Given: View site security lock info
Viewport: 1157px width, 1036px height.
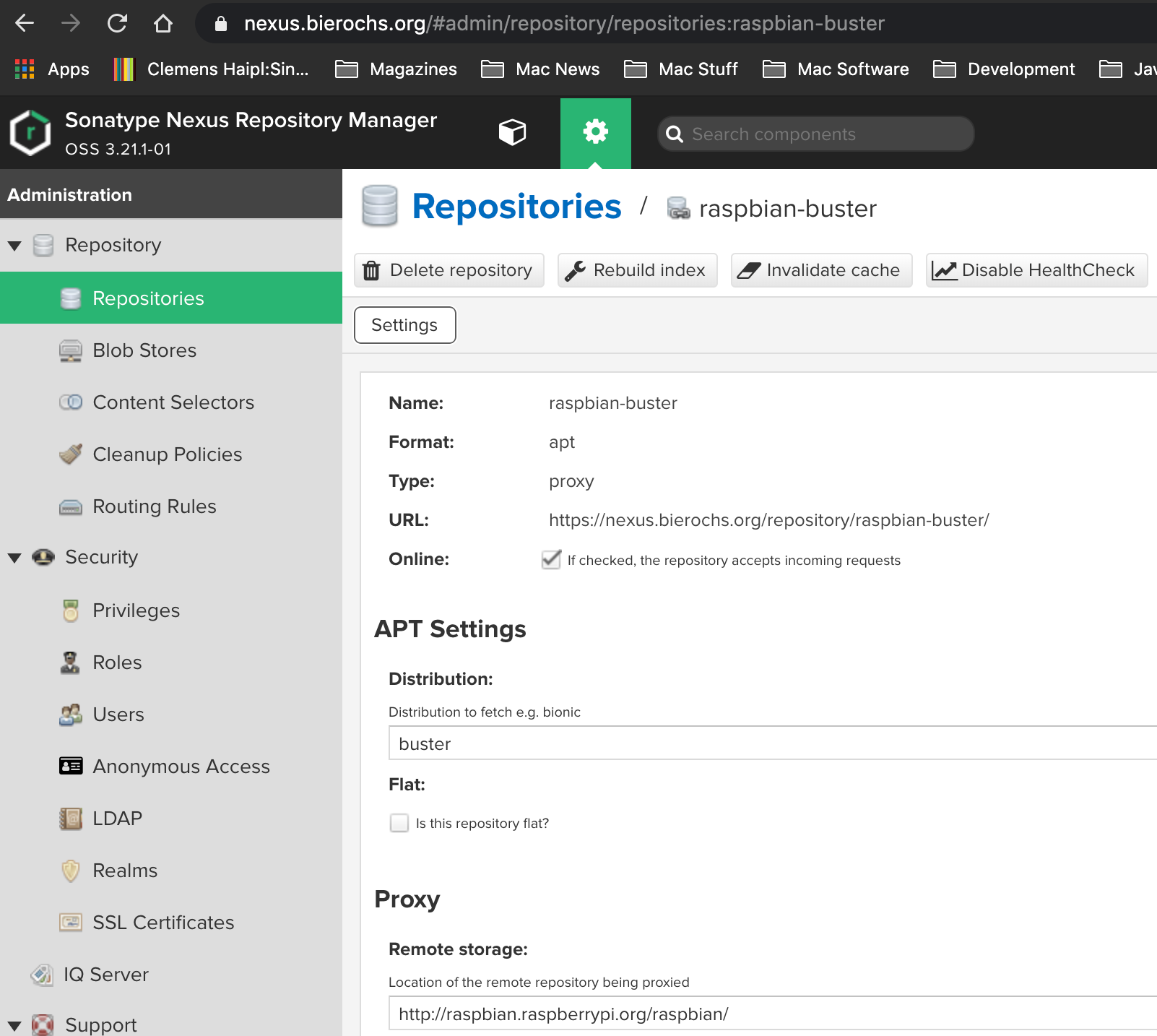Looking at the screenshot, I should click(x=221, y=24).
